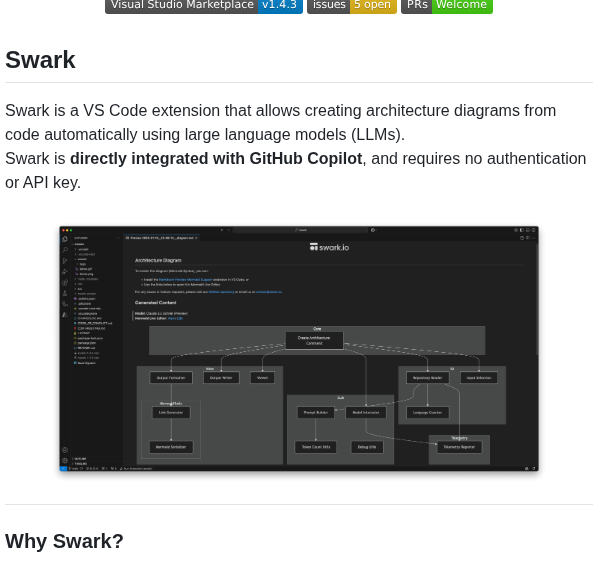Open the Visual Studio Marketplace version badge

(x=204, y=6)
